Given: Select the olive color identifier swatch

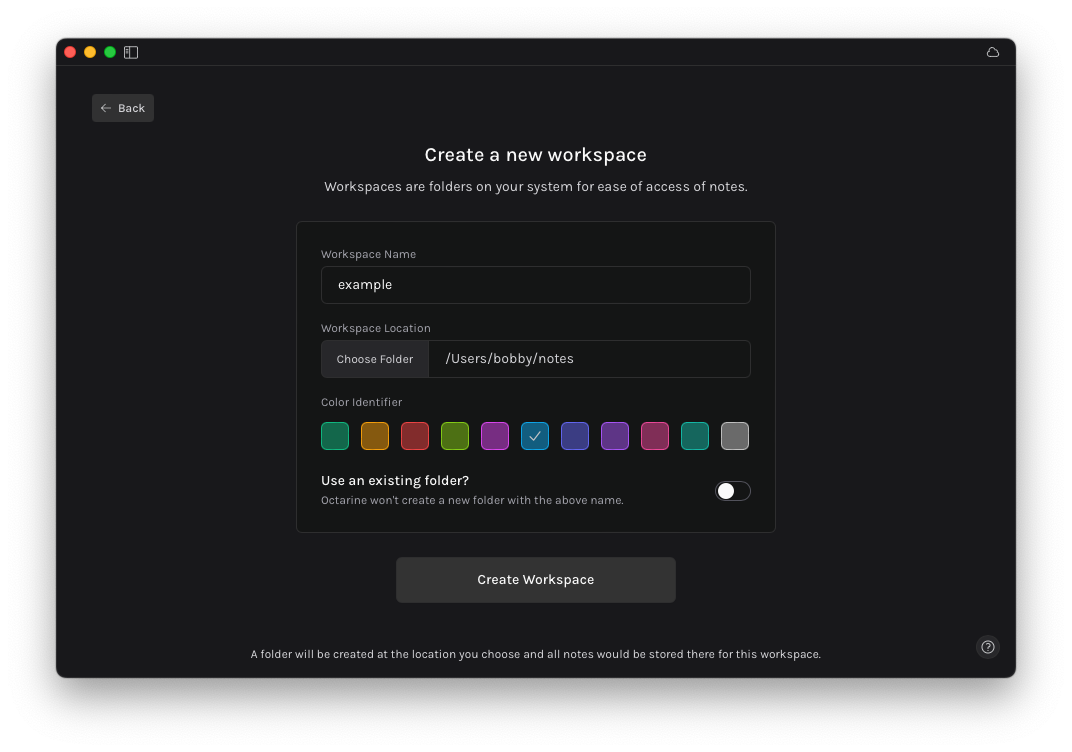Looking at the screenshot, I should point(455,436).
